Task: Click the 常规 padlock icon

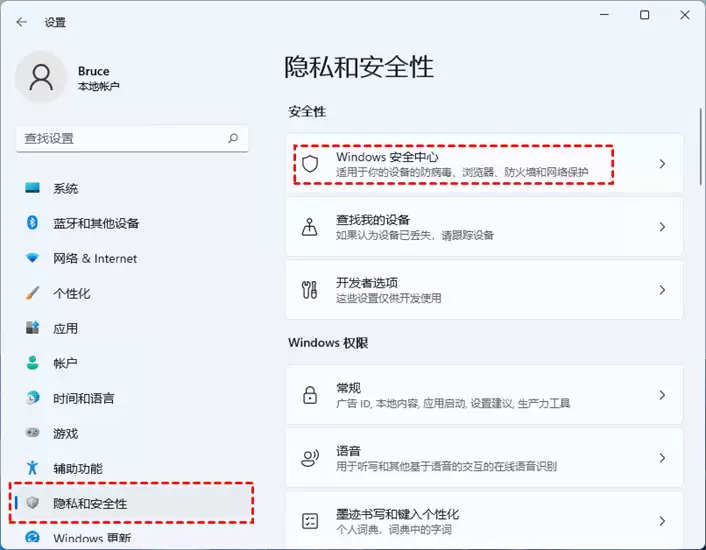Action: point(310,395)
